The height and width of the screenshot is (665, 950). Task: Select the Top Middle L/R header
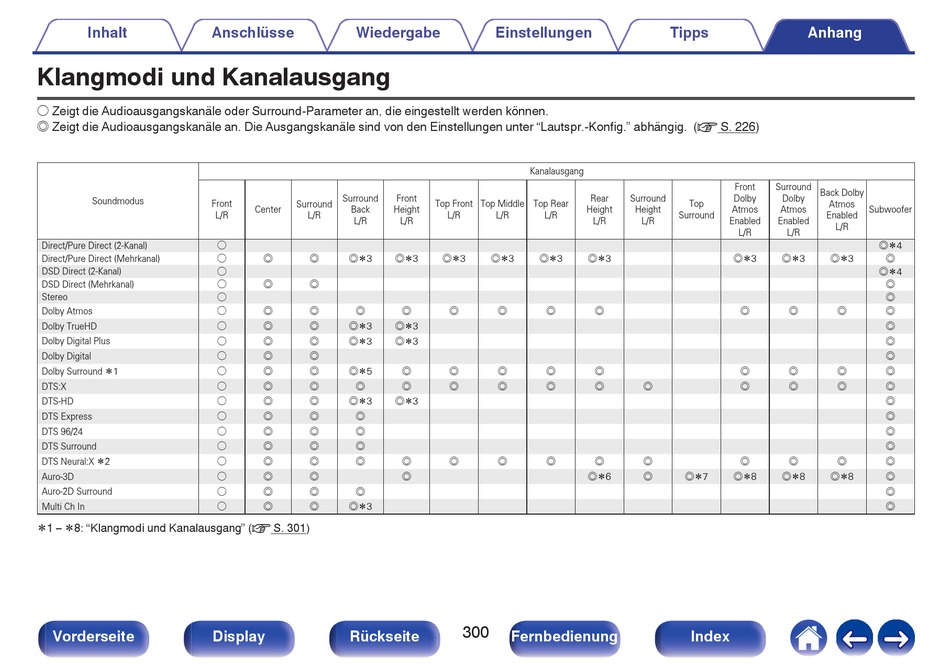[x=502, y=210]
